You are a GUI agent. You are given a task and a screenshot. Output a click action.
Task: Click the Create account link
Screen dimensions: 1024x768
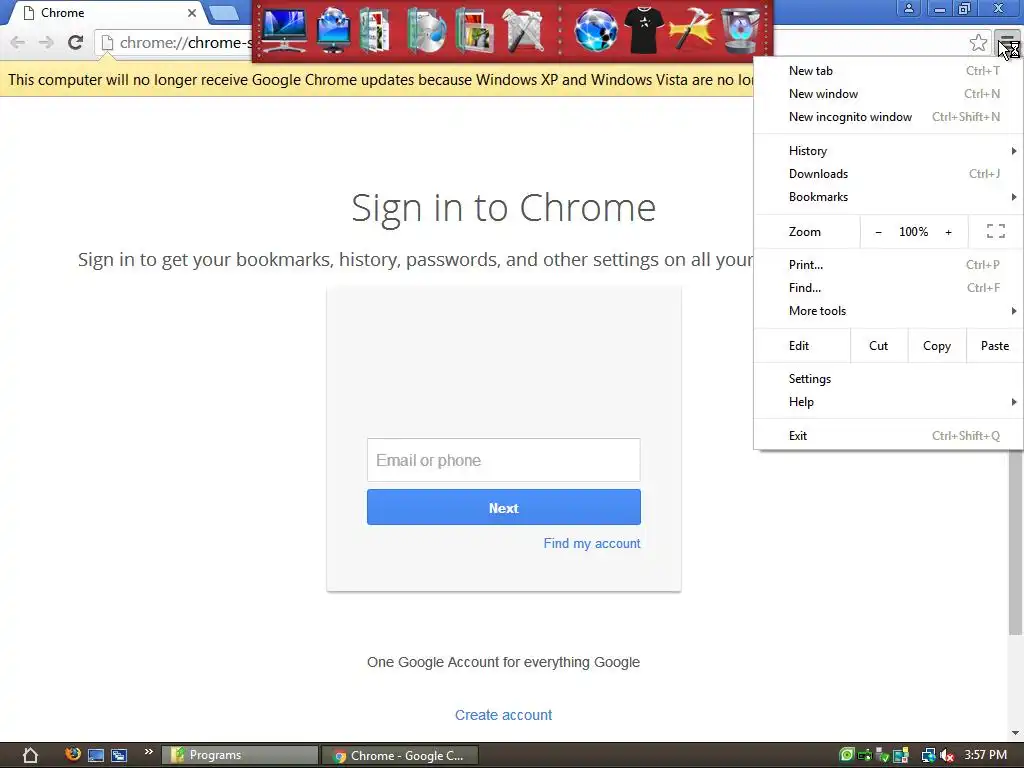(504, 715)
